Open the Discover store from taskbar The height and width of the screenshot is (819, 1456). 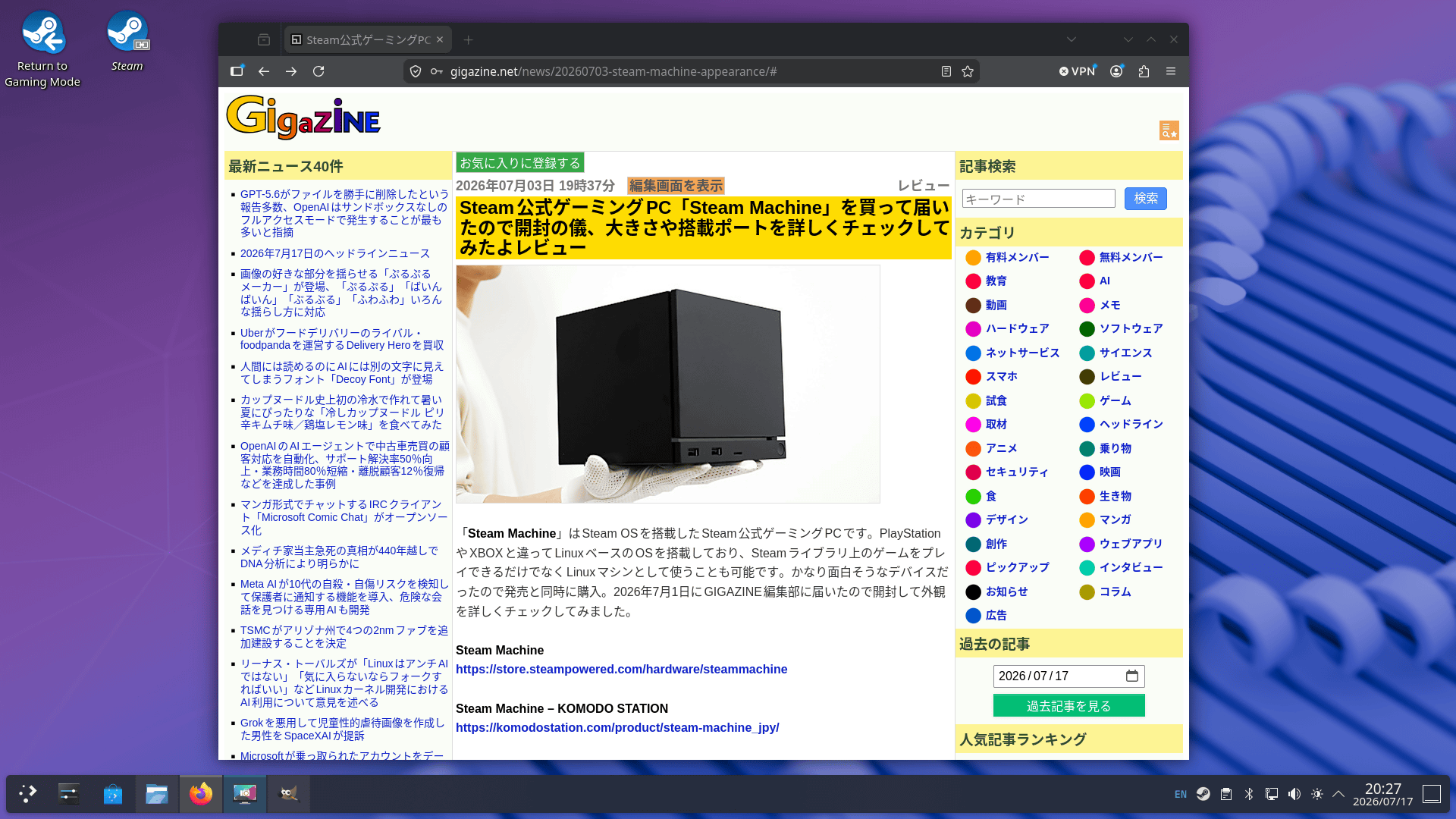click(x=113, y=794)
